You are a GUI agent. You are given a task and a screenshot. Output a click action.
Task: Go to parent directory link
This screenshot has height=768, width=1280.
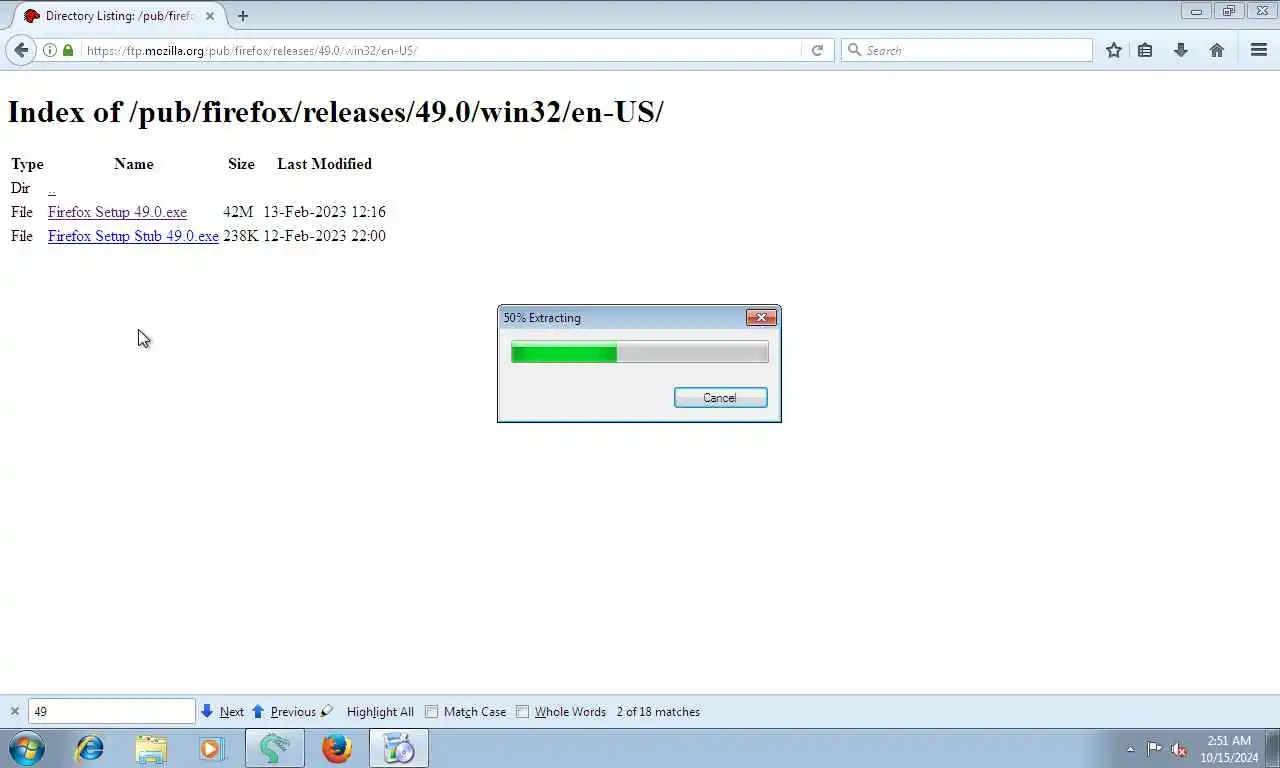click(x=52, y=188)
